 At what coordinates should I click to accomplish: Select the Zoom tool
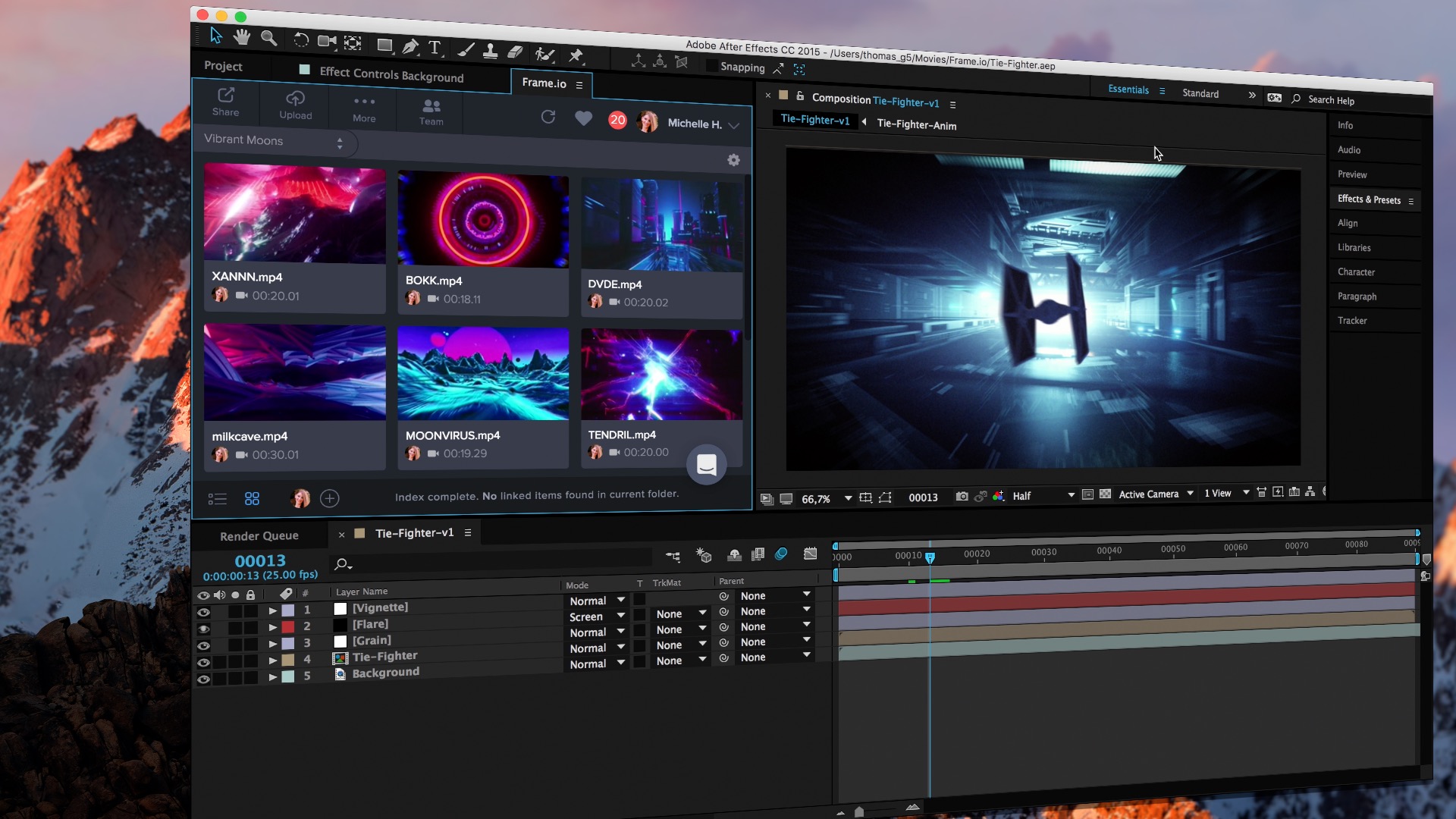[x=269, y=38]
